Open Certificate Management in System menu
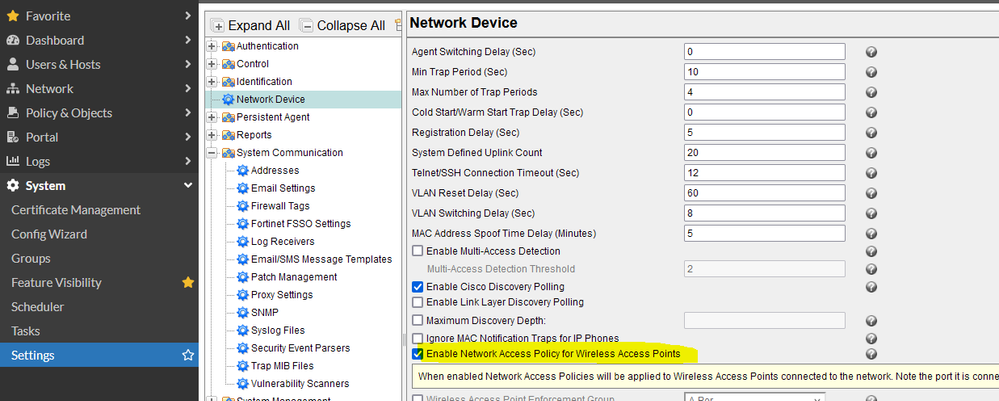The width and height of the screenshot is (999, 401). click(x=76, y=210)
